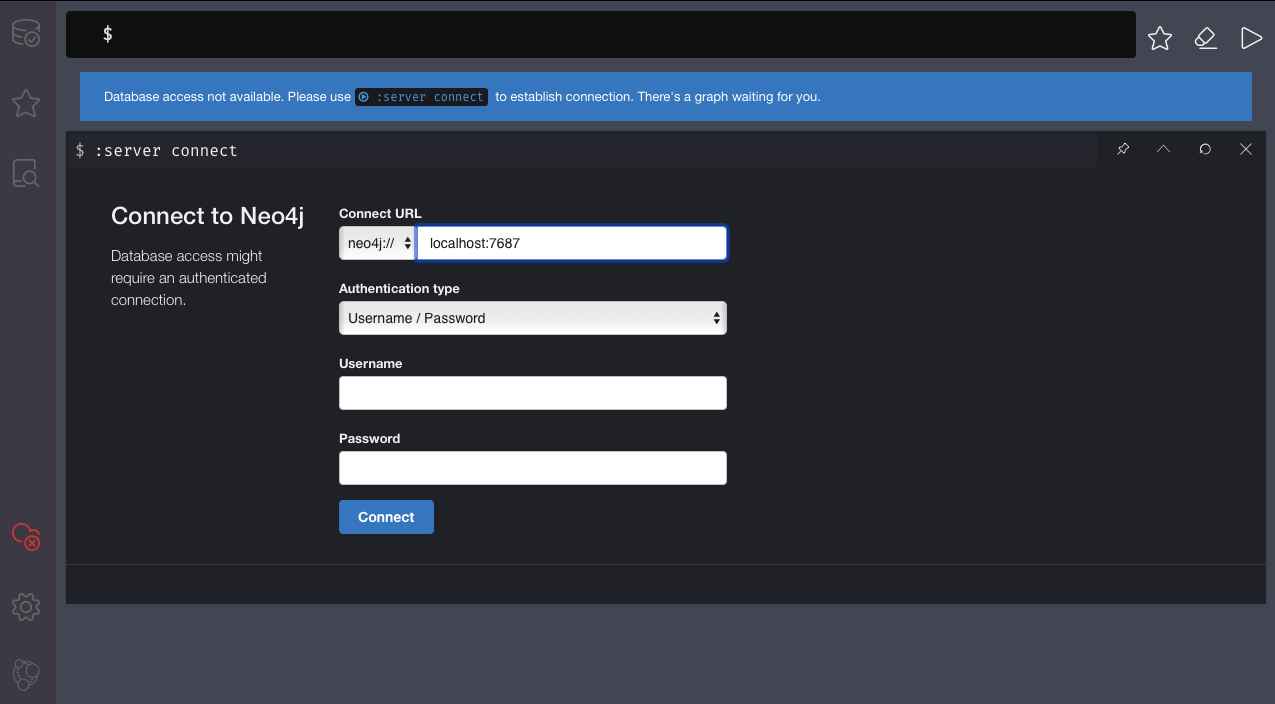This screenshot has width=1275, height=704.
Task: Rerun the :server connect command icon
Action: (x=1205, y=149)
